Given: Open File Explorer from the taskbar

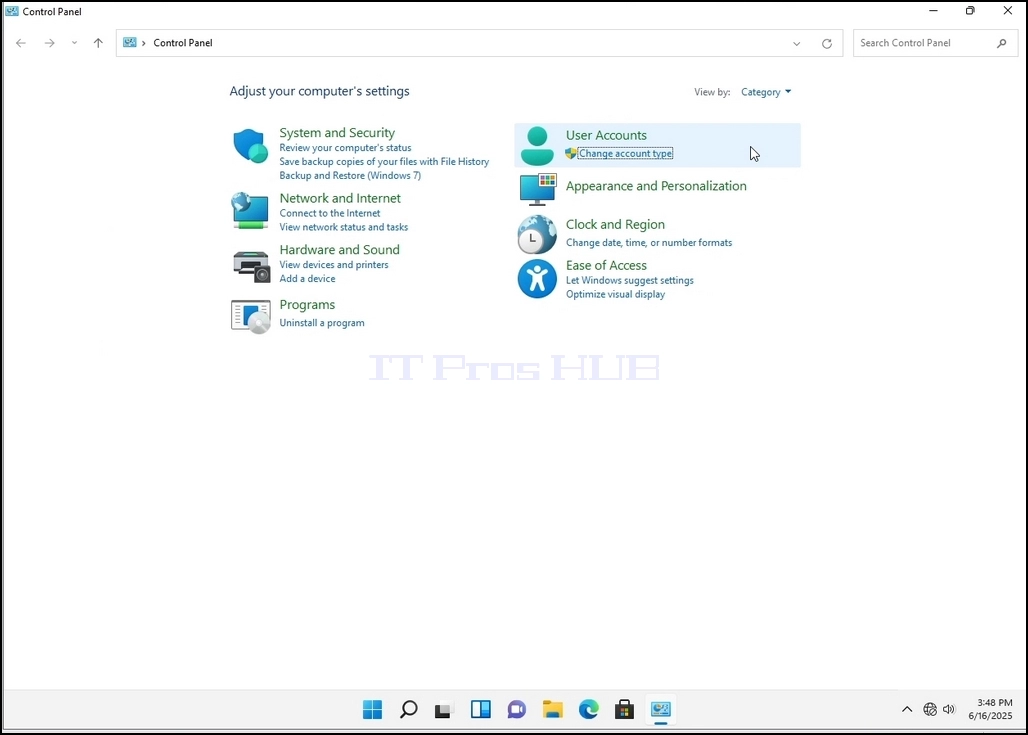Looking at the screenshot, I should 553,709.
